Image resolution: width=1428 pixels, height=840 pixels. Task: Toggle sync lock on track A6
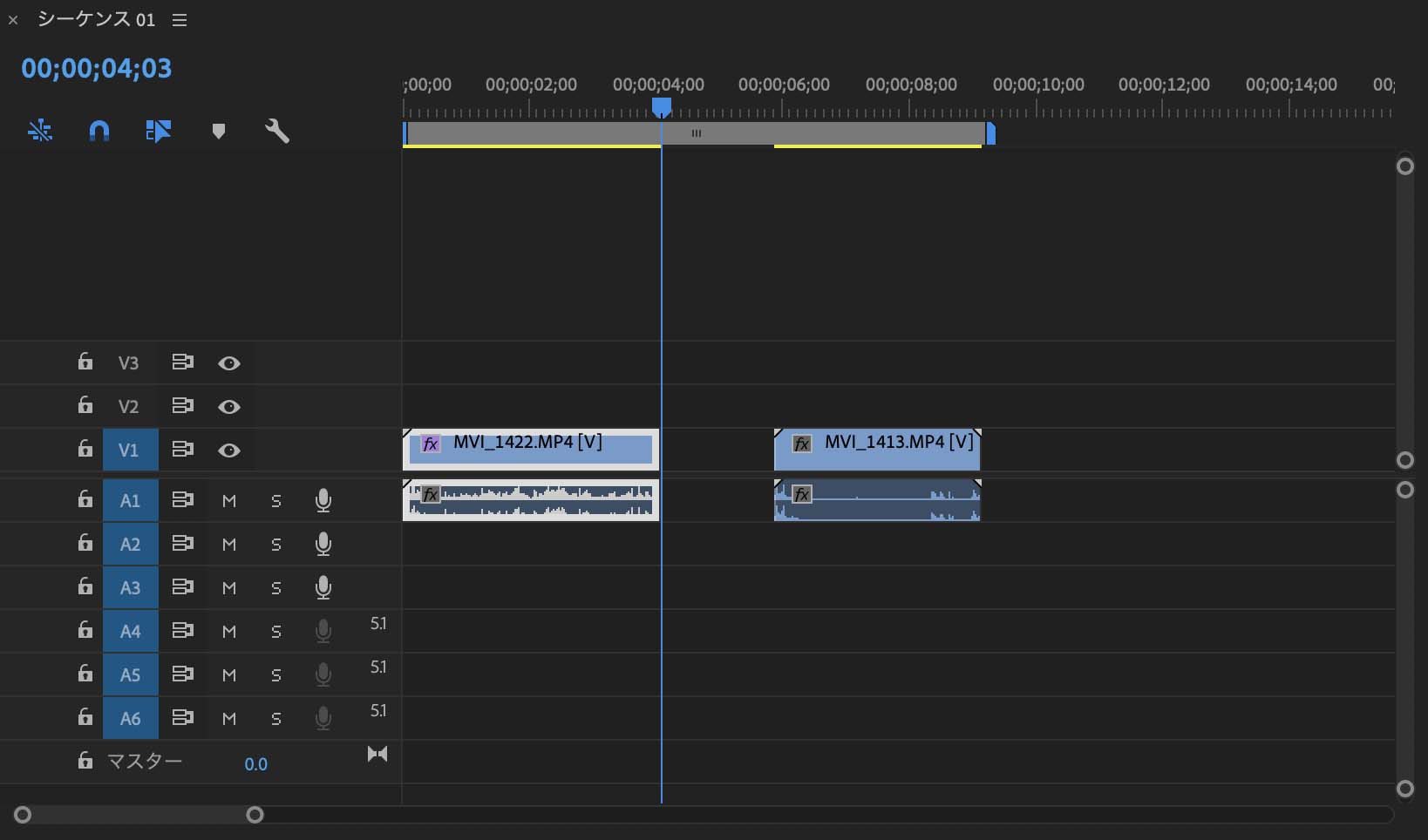click(x=182, y=717)
